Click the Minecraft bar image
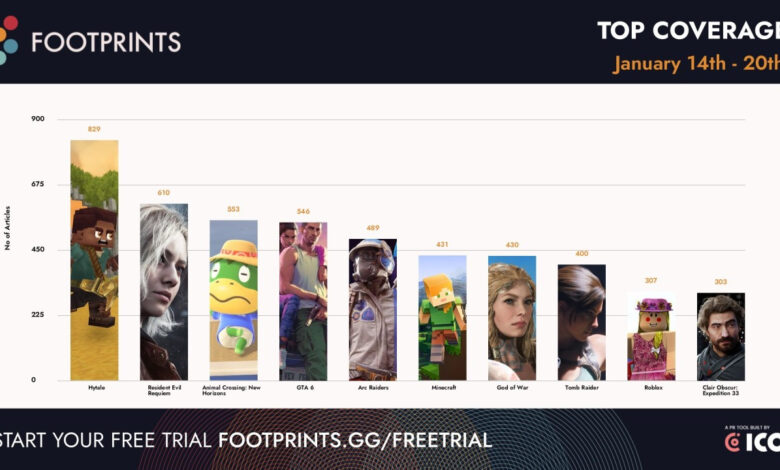Screen dimensions: 780x470 tap(442, 317)
